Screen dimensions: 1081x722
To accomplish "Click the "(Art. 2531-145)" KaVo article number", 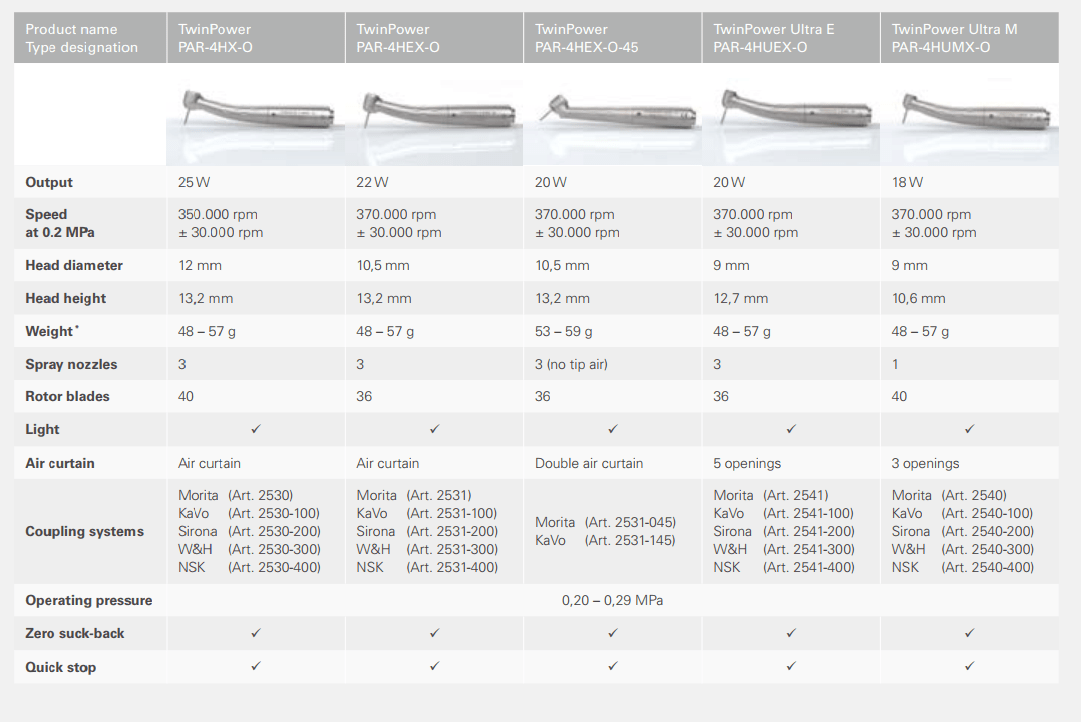I will pyautogui.click(x=630, y=541).
